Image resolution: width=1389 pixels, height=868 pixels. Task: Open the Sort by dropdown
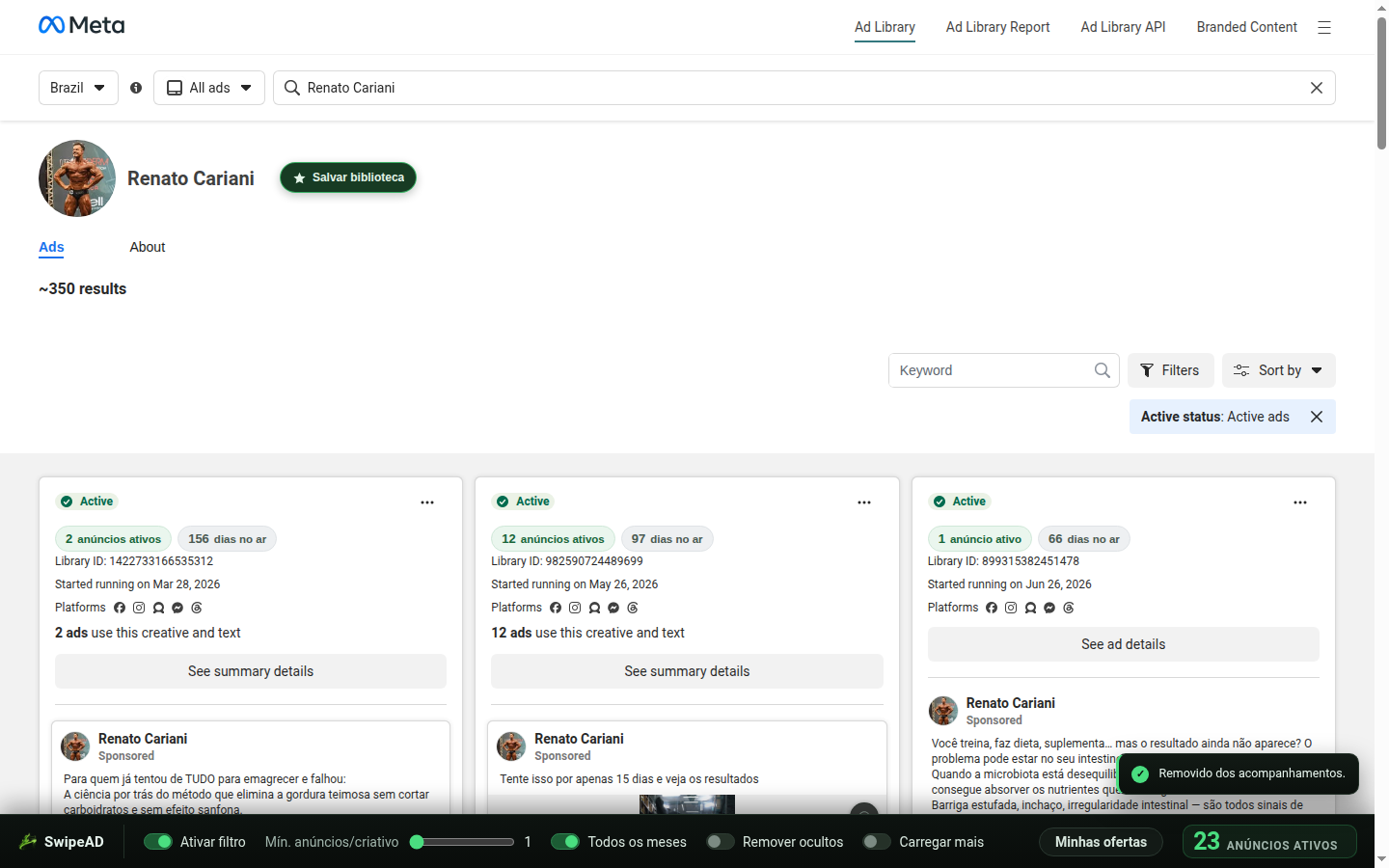click(1279, 370)
